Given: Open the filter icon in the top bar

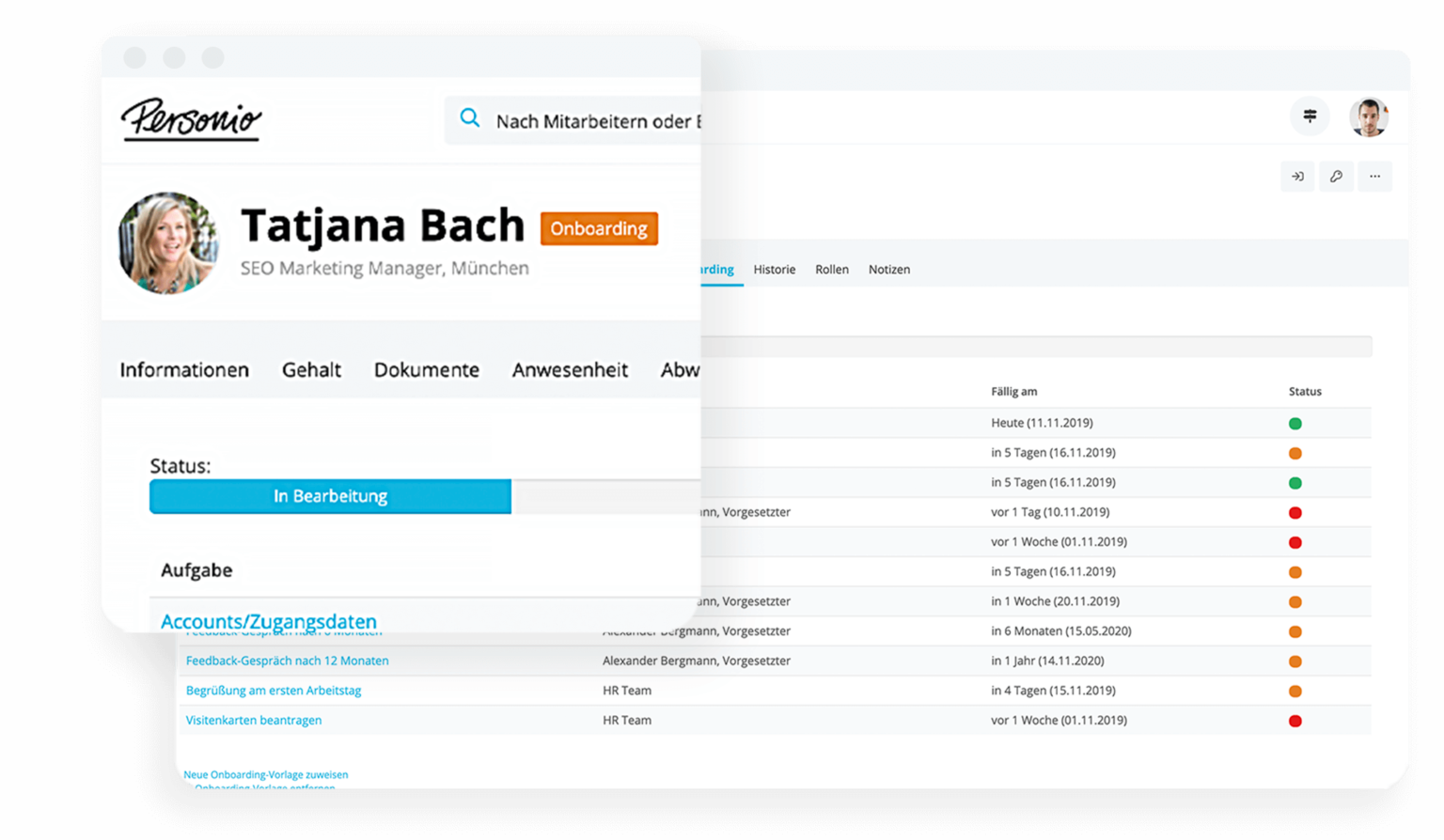Looking at the screenshot, I should point(1311,116).
